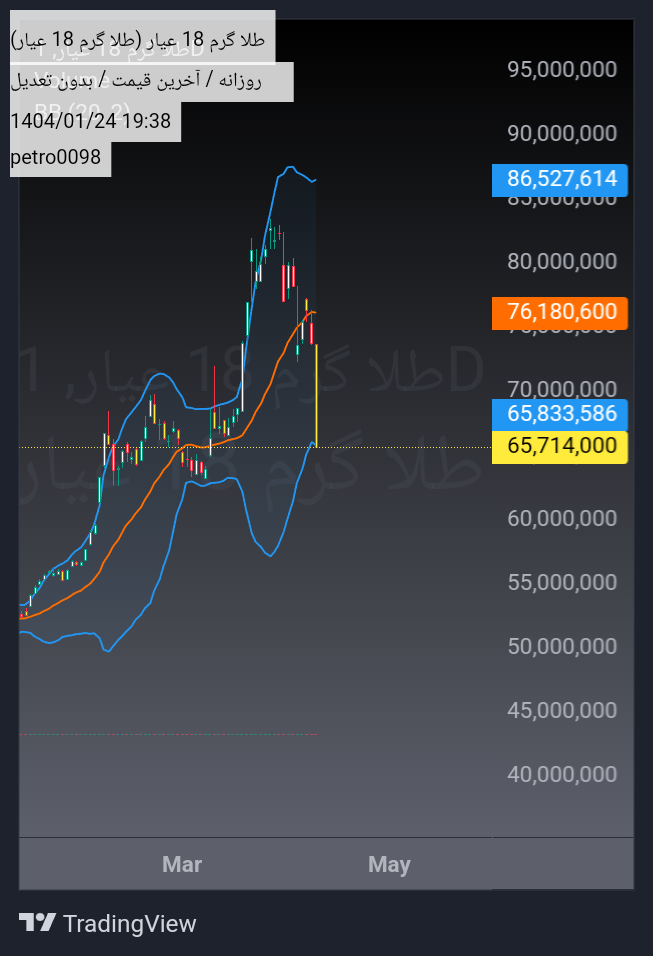Click the 95,000,000 price axis tick

(x=561, y=69)
